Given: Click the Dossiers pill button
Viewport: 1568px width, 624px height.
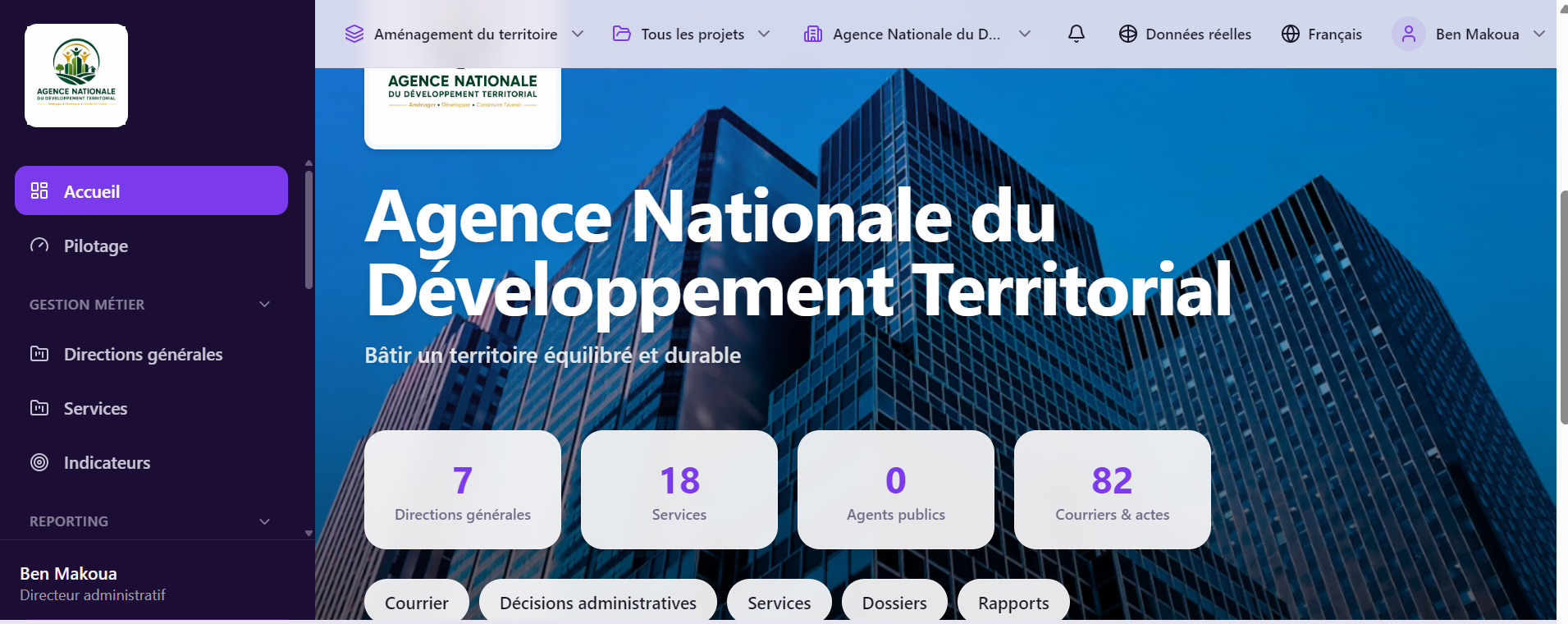Looking at the screenshot, I should (x=894, y=602).
